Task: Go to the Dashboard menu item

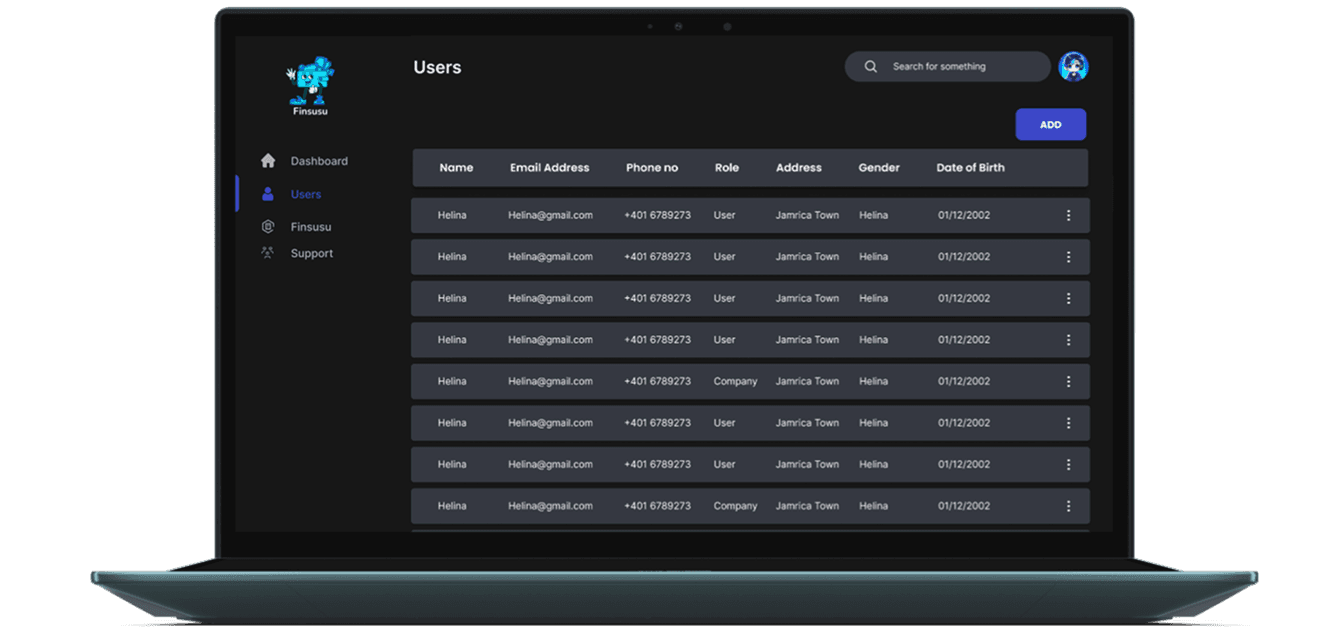Action: click(x=319, y=161)
